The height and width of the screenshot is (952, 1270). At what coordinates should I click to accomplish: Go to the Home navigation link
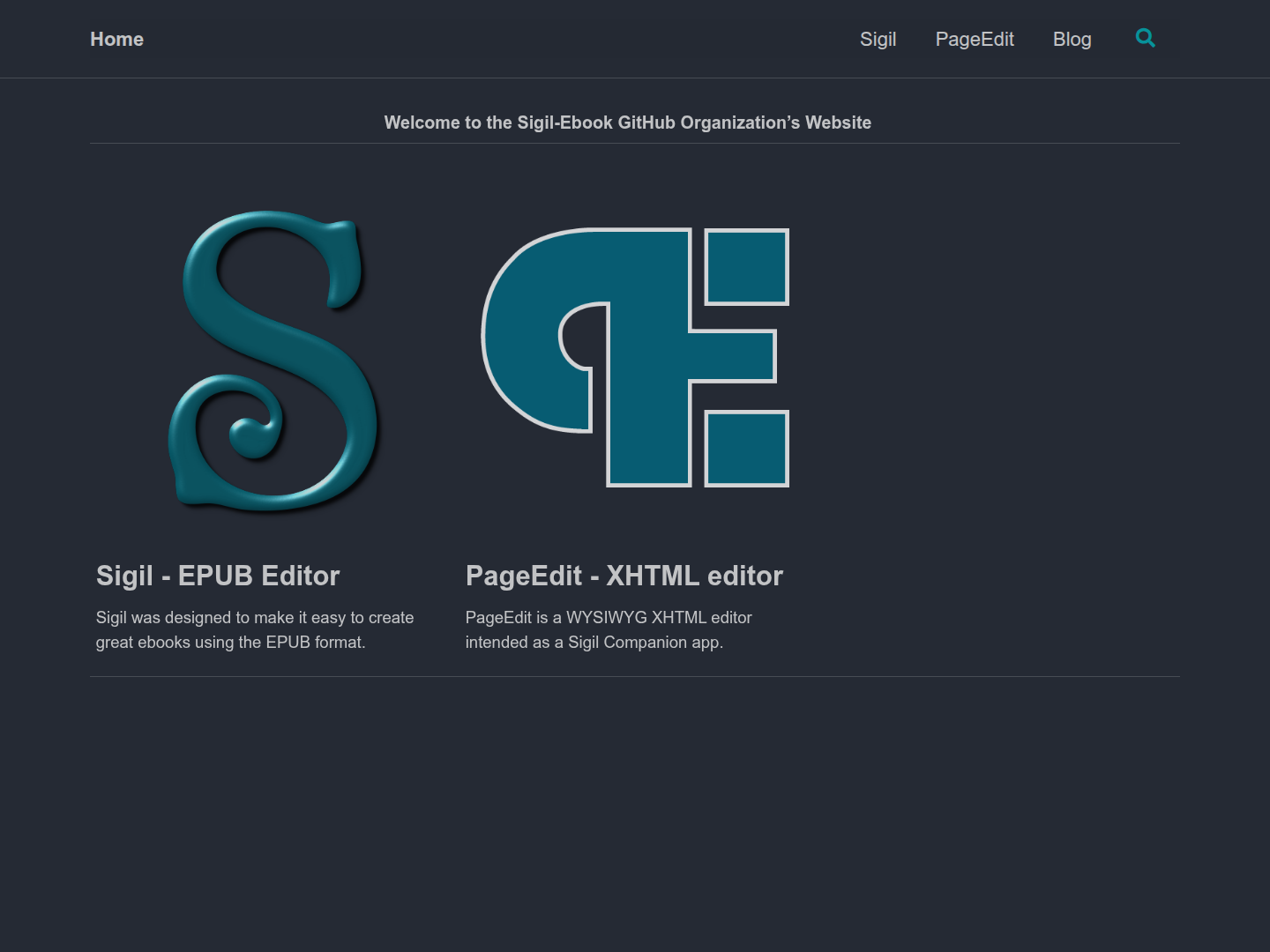pyautogui.click(x=116, y=39)
